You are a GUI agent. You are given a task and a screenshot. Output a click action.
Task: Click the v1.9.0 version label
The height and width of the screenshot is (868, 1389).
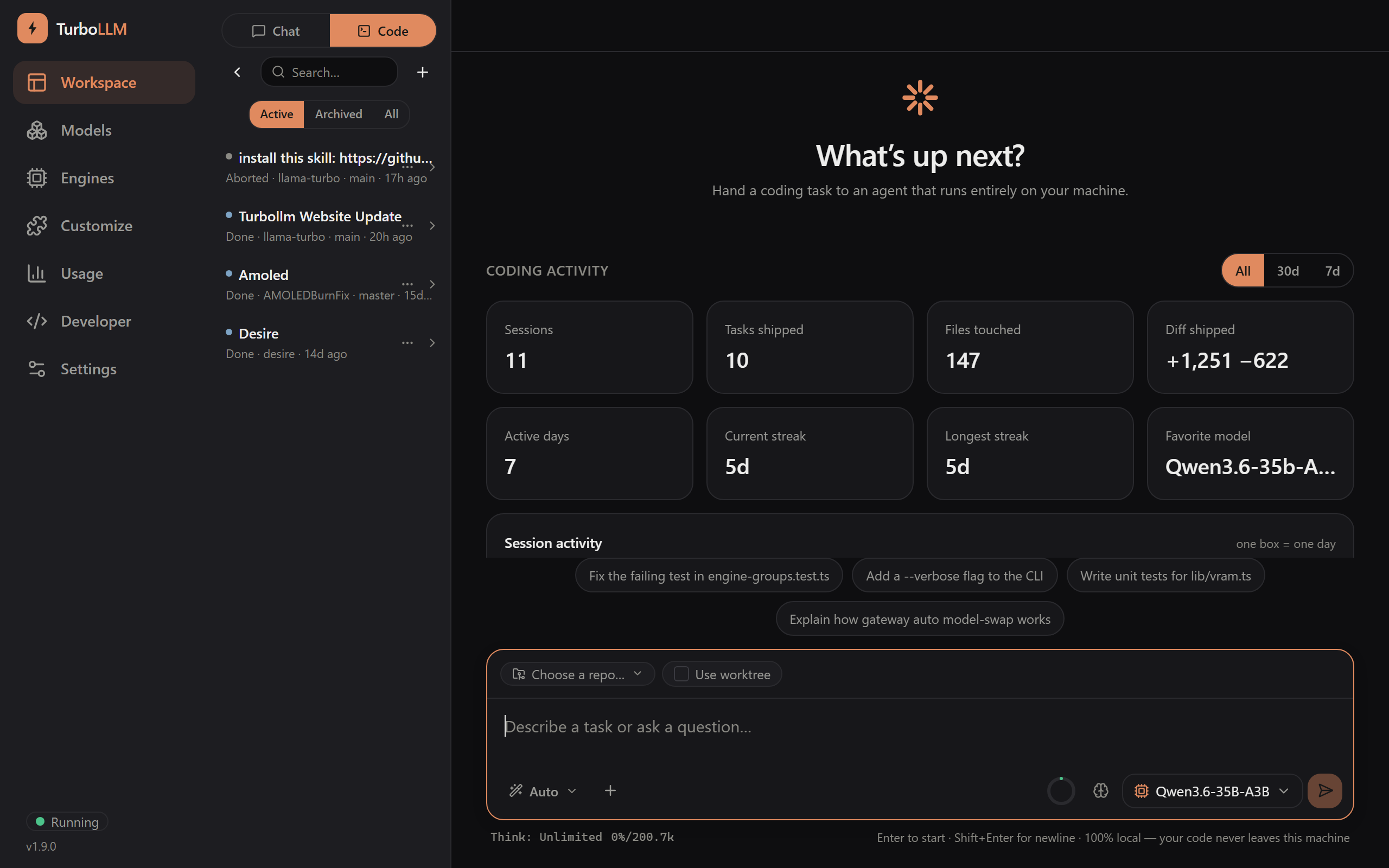(41, 846)
